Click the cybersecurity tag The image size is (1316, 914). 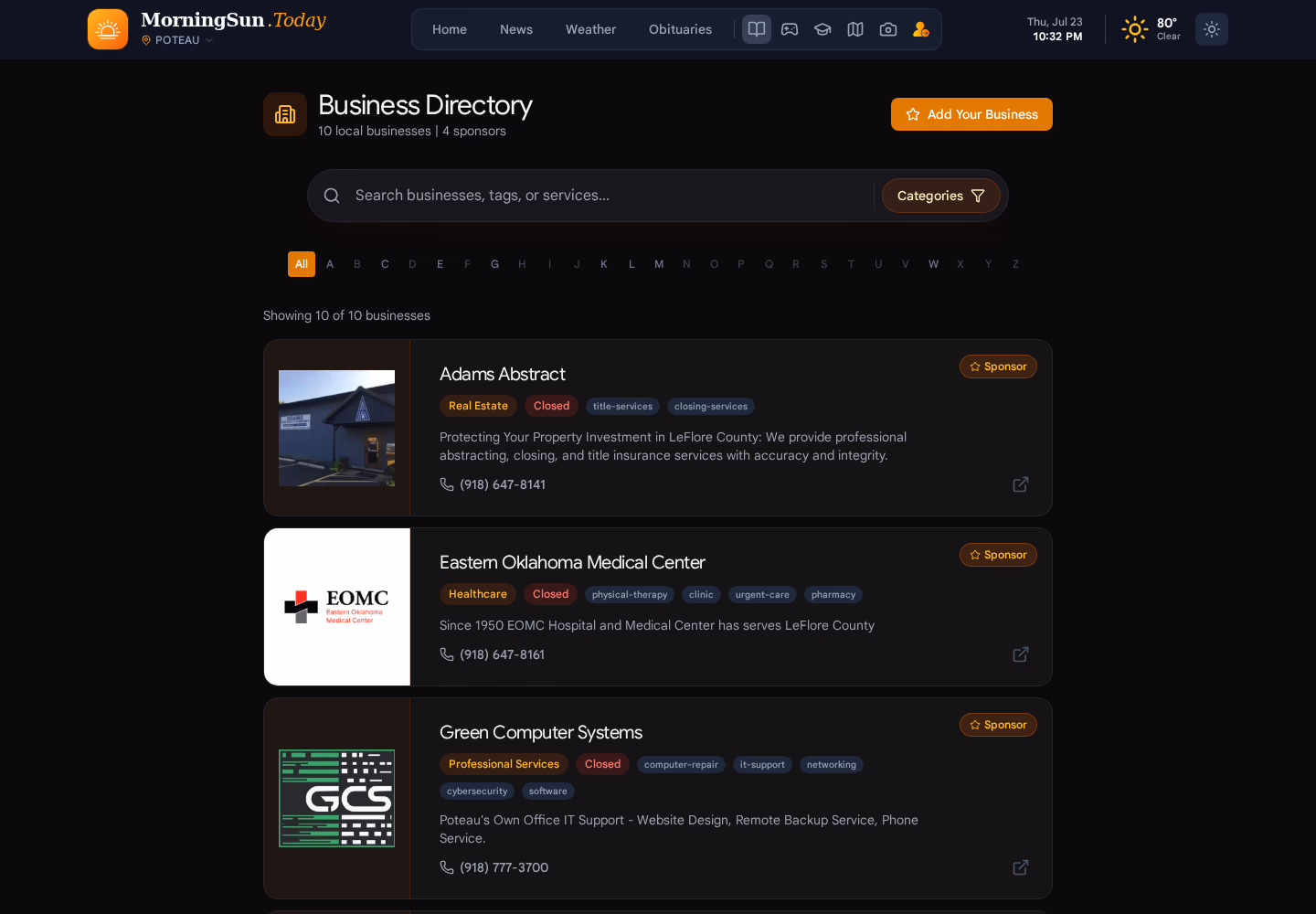477,792
